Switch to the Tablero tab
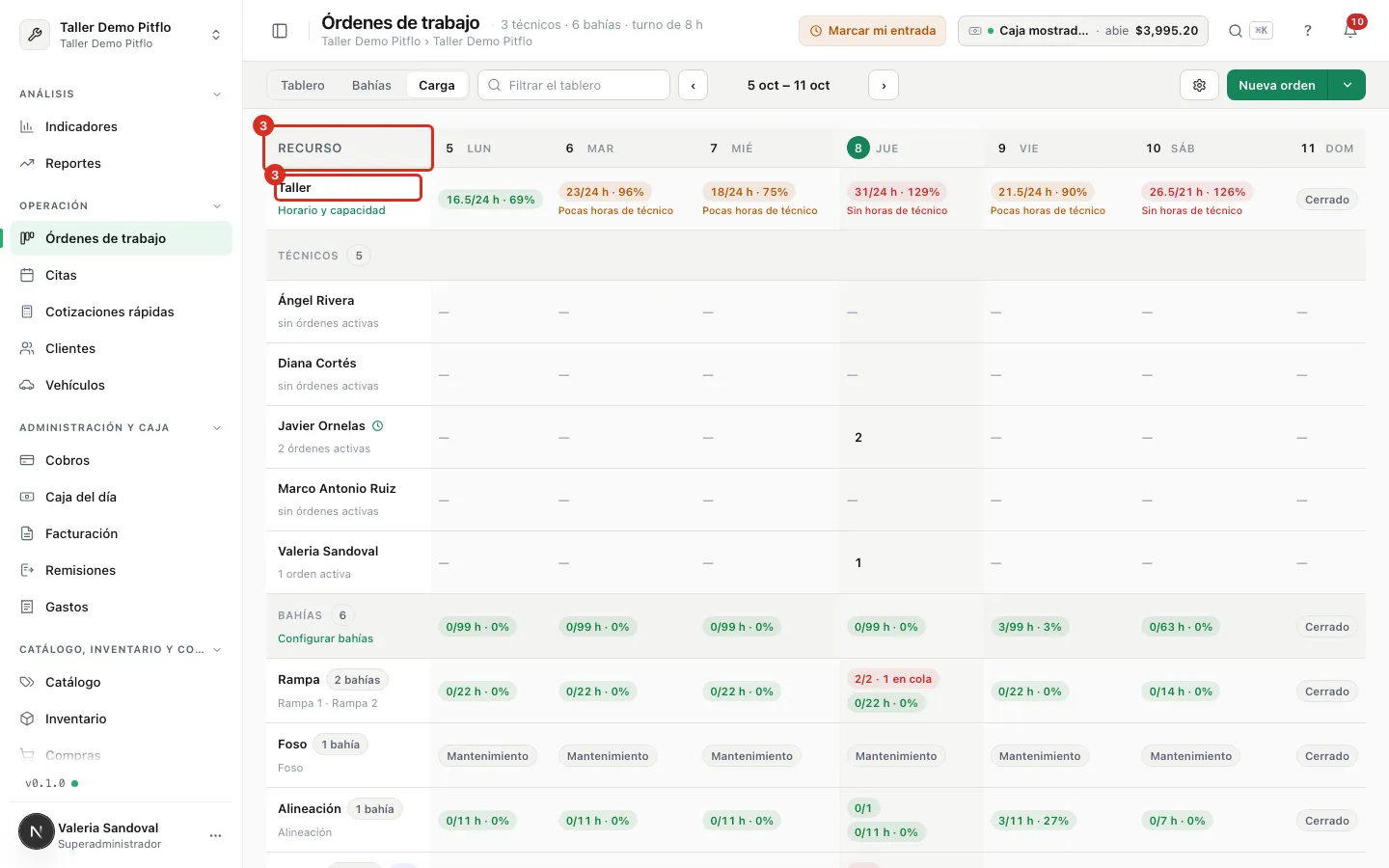The height and width of the screenshot is (868, 1389). (303, 85)
